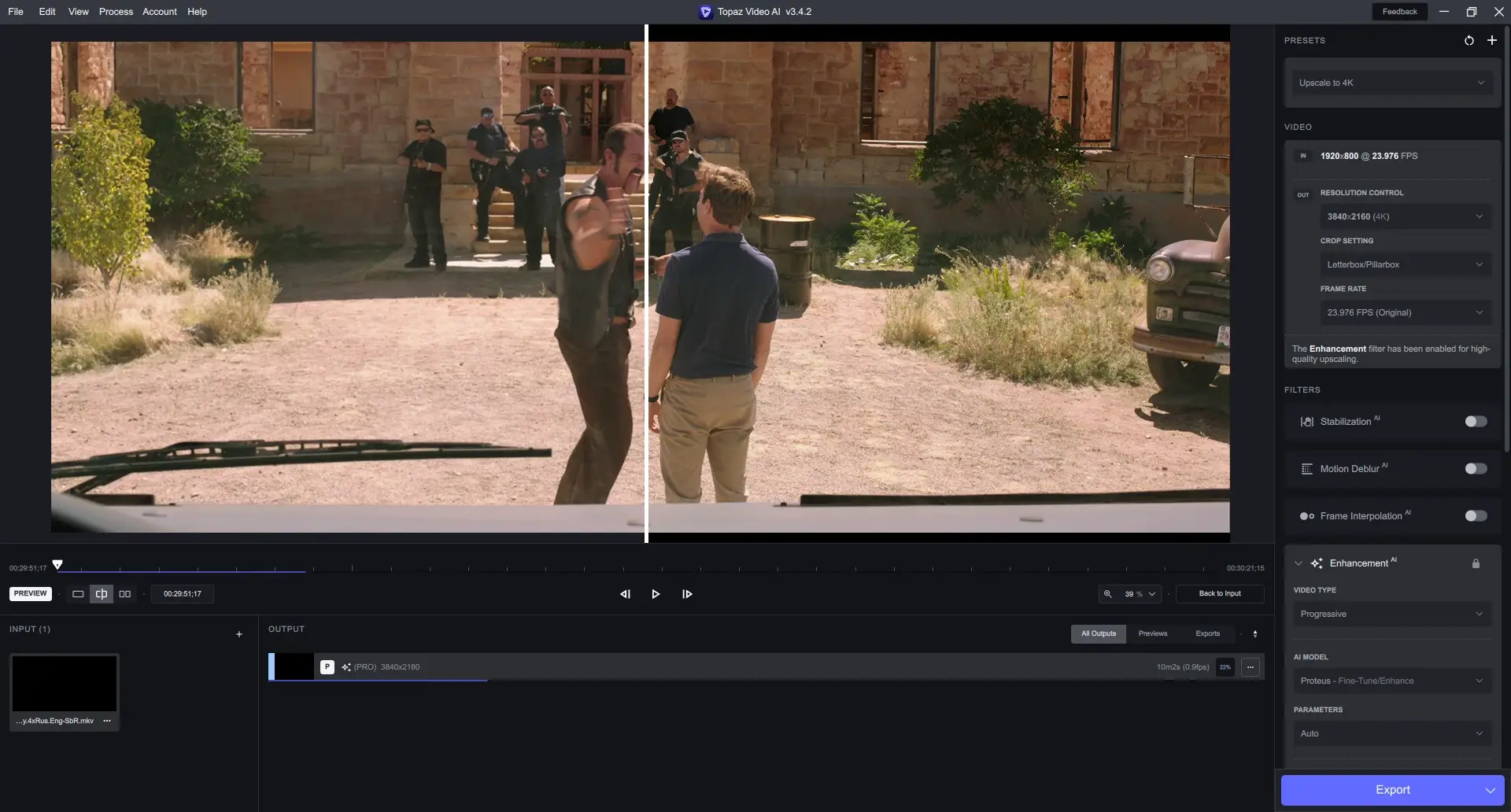
Task: Click the PREVIEW button
Action: point(31,594)
